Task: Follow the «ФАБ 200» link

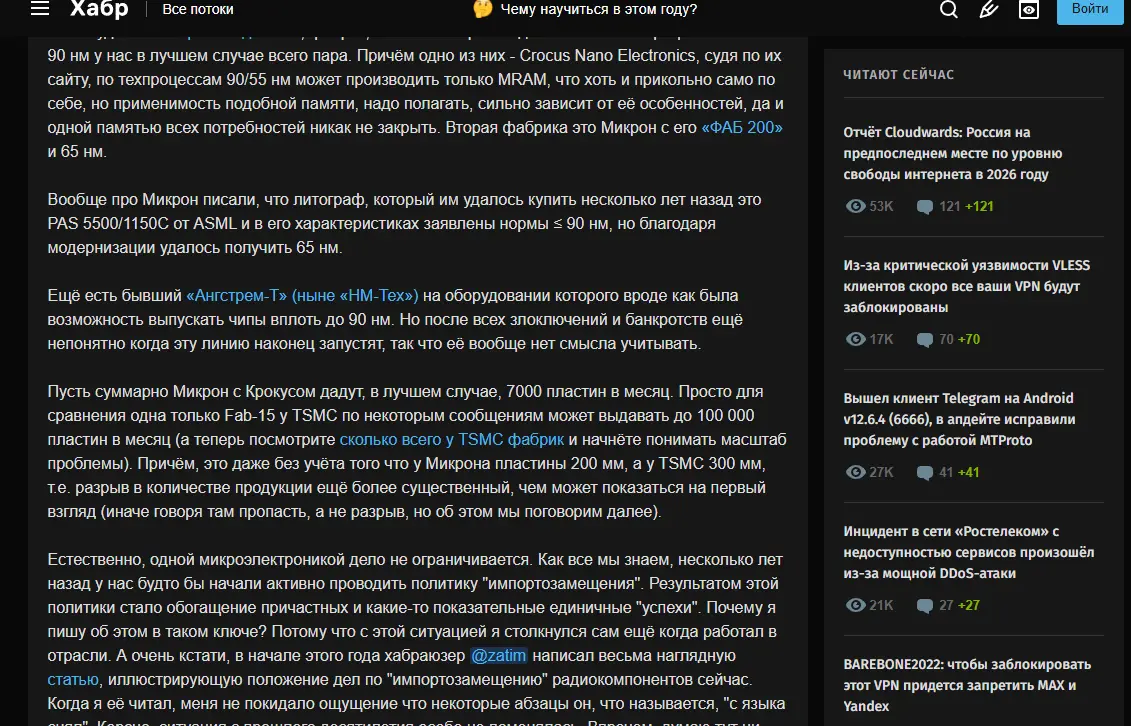Action: pyautogui.click(x=741, y=128)
